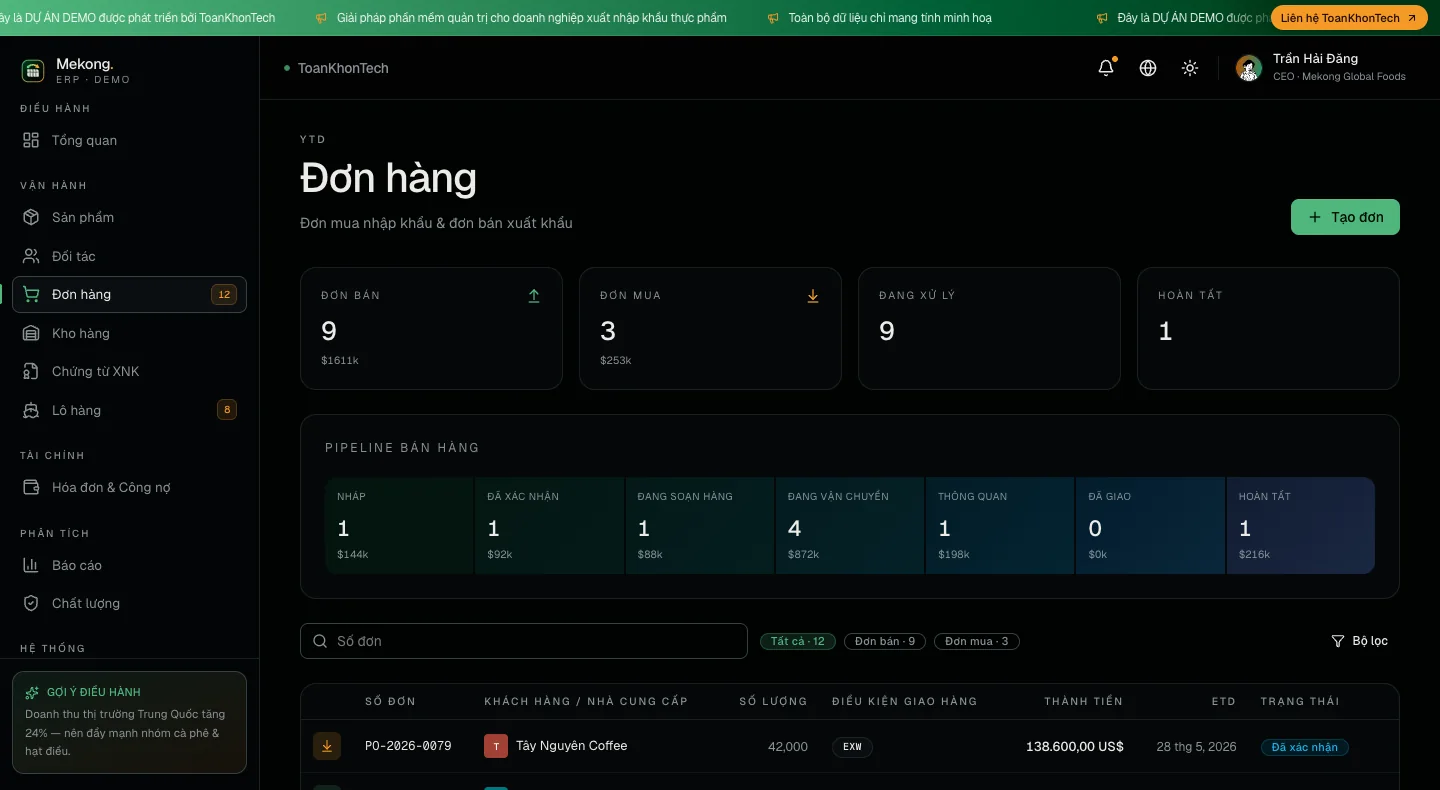Open the Bộ lọc filter
The width and height of the screenshot is (1440, 790).
(x=1360, y=641)
